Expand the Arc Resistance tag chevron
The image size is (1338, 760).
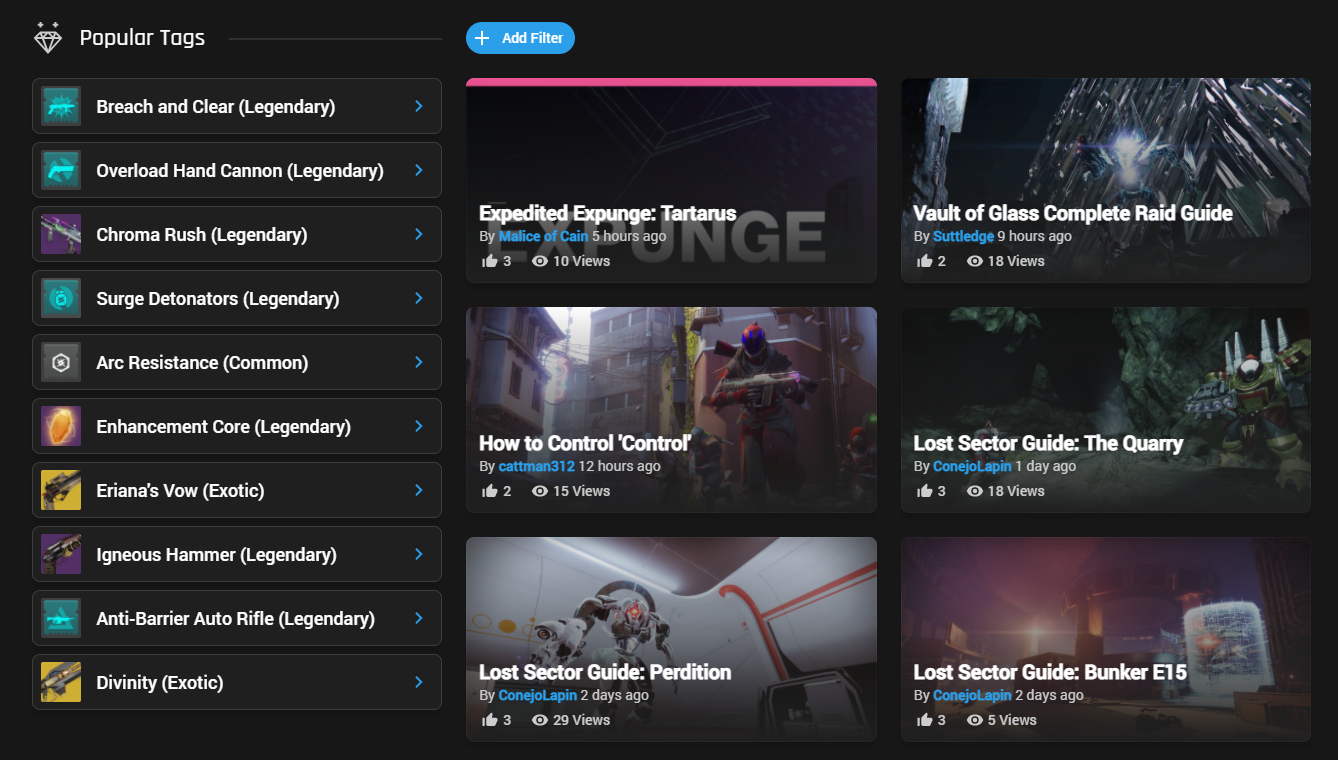pos(419,362)
